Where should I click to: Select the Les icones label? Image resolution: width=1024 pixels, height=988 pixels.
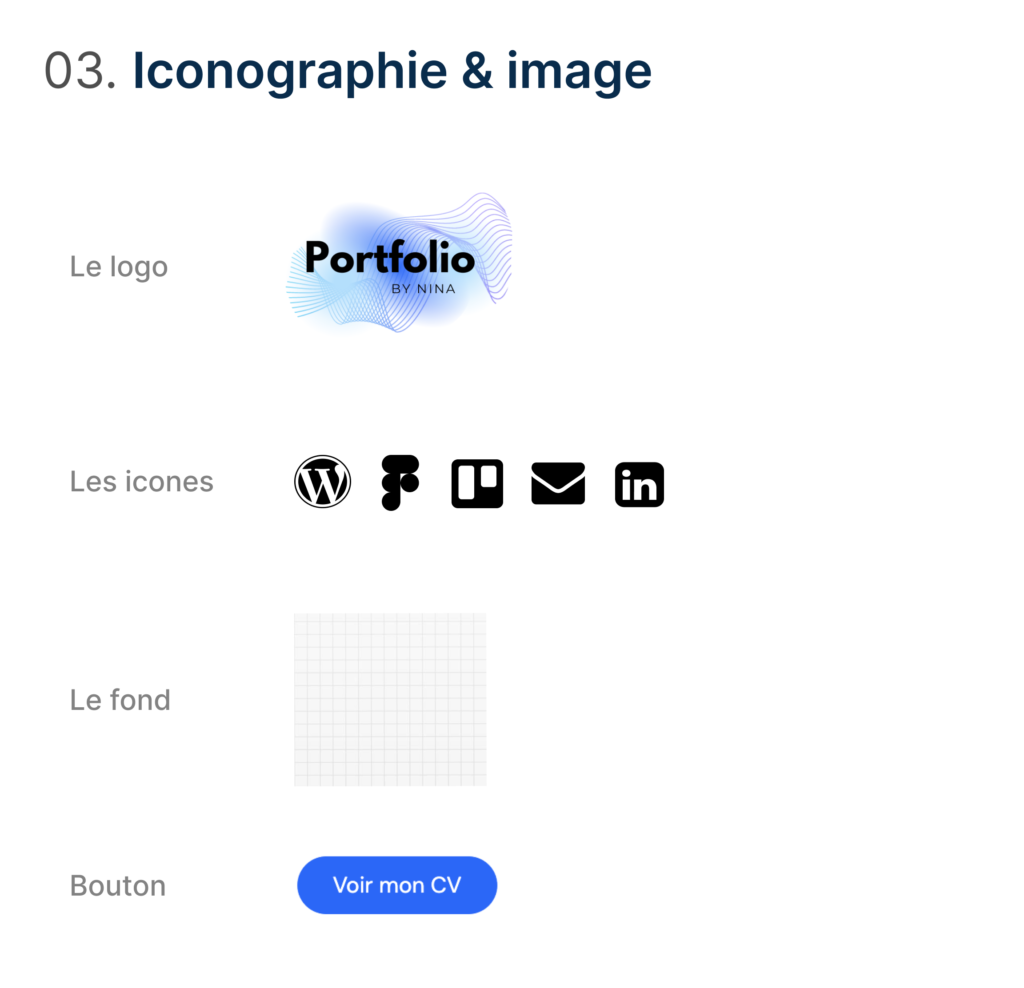click(142, 482)
